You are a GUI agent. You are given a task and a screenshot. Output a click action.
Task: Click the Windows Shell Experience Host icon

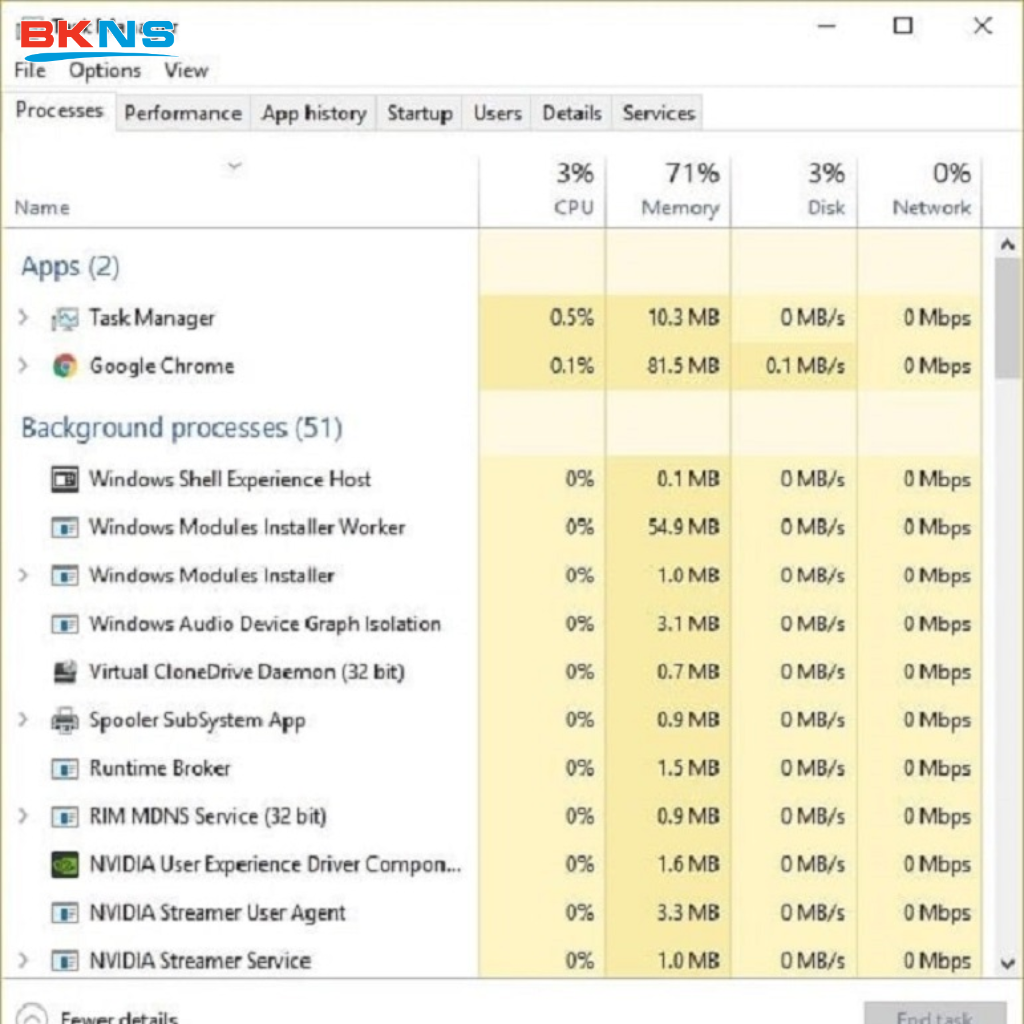click(x=65, y=479)
